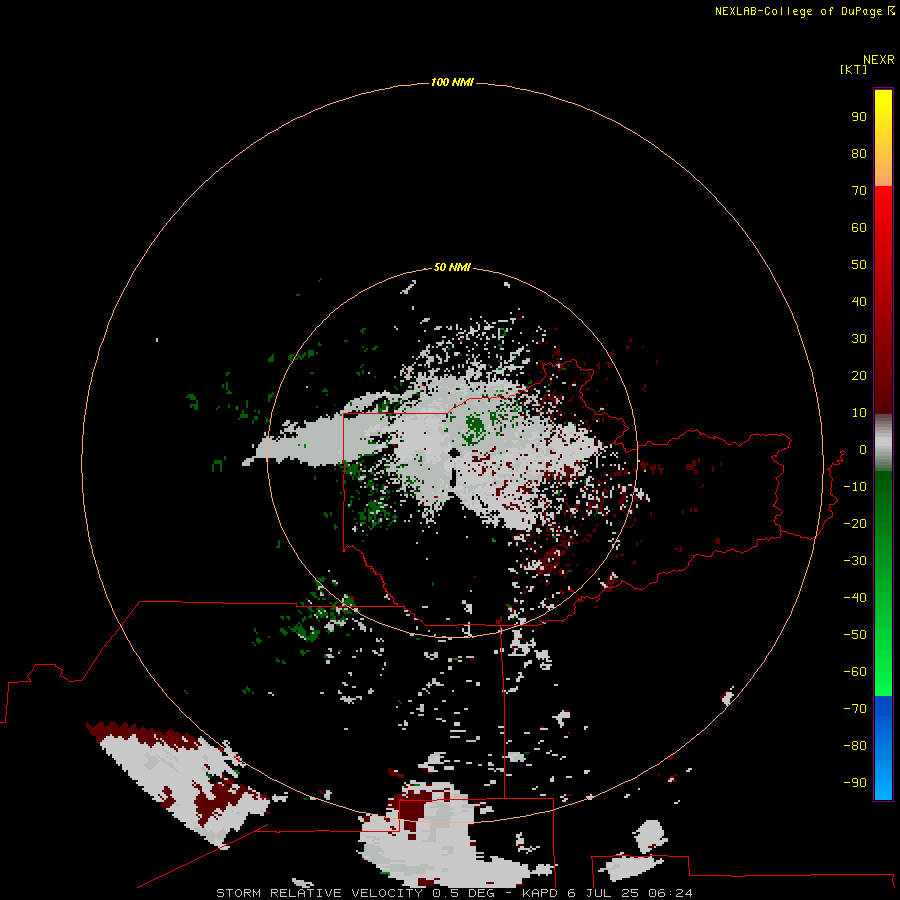This screenshot has width=900, height=900.
Task: Click the -20 value on the velocity scale
Action: click(x=855, y=523)
